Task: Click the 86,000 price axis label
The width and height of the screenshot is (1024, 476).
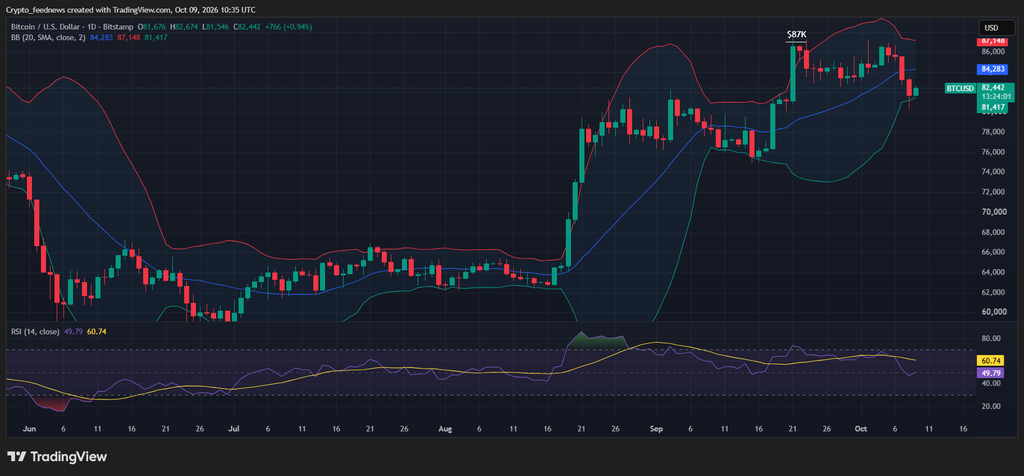Action: point(993,52)
